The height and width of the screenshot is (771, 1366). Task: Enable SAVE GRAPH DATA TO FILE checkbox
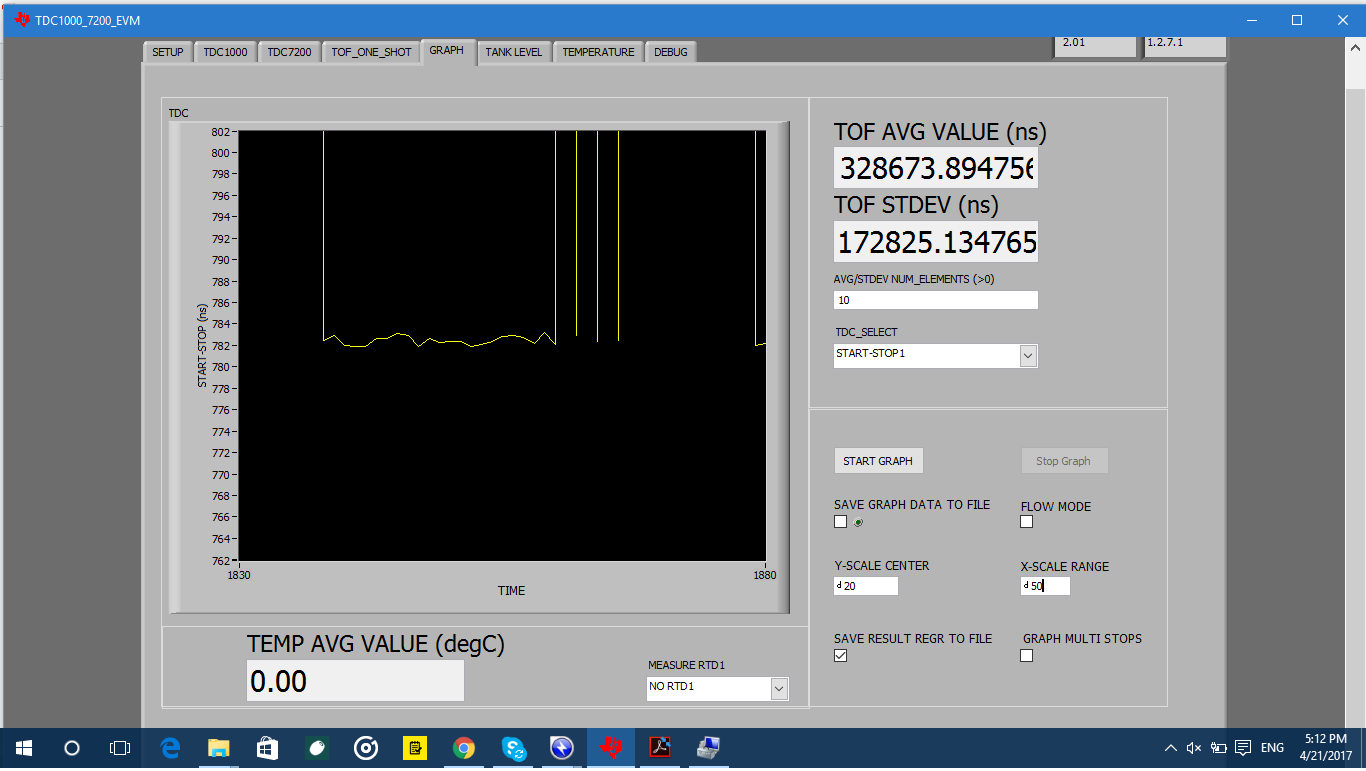point(840,522)
